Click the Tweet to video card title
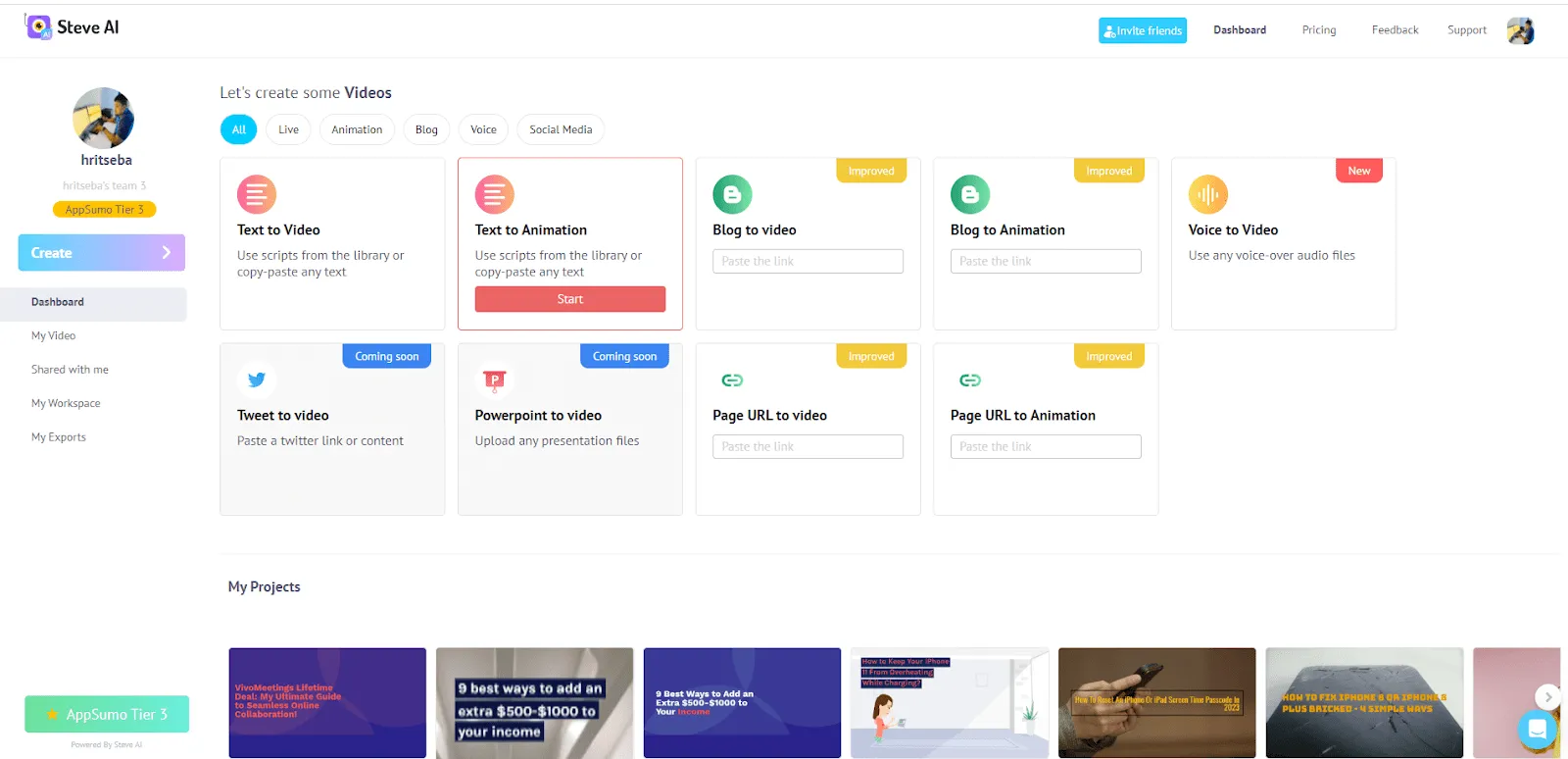 pyautogui.click(x=283, y=415)
